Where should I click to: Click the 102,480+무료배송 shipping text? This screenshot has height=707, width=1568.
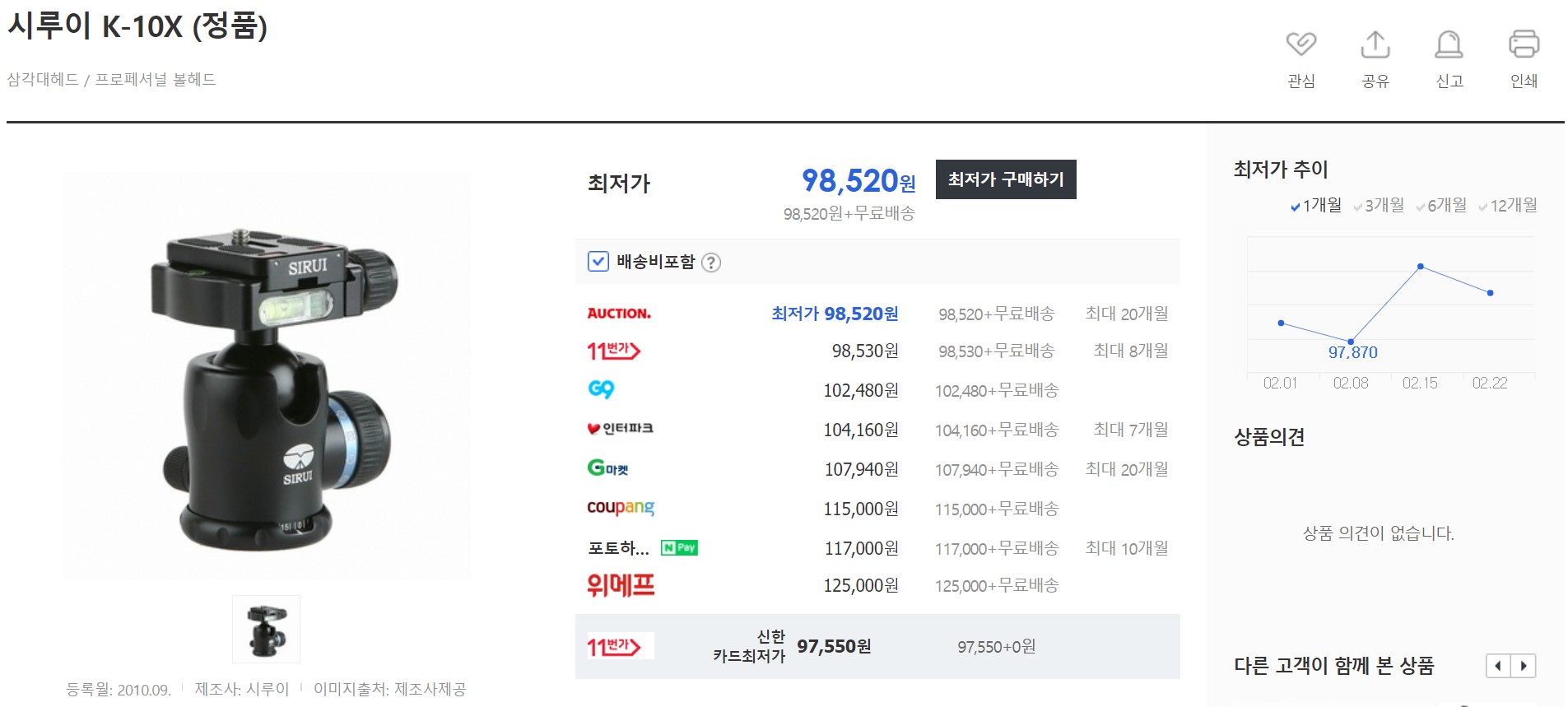(997, 391)
